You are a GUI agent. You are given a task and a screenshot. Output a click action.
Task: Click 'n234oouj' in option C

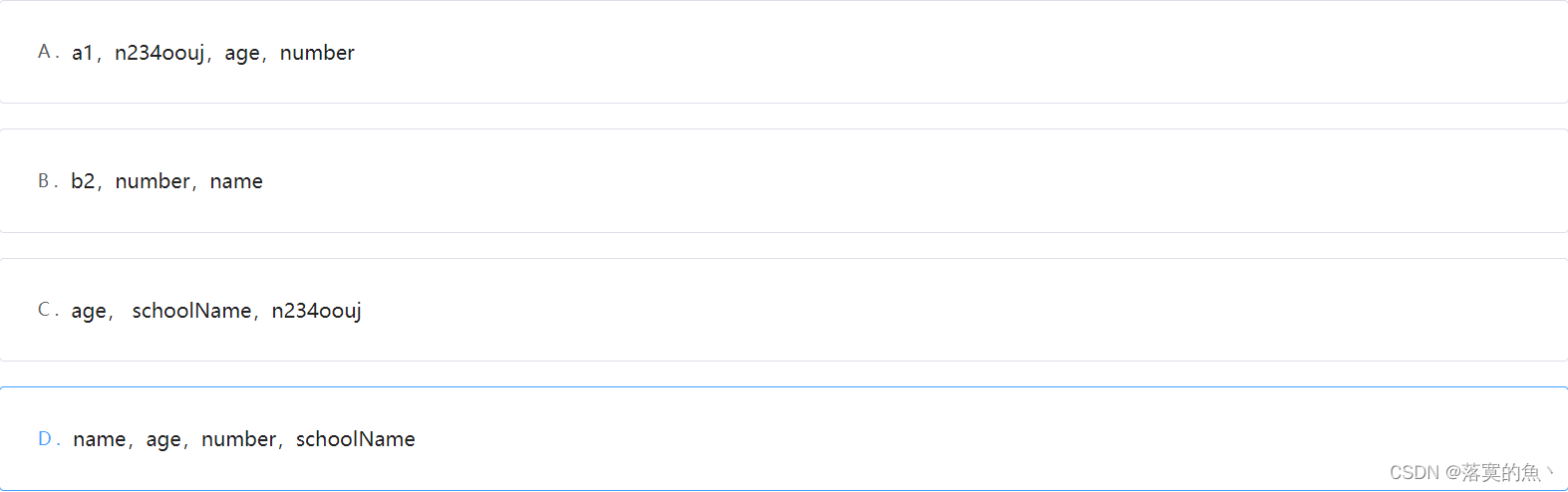[317, 312]
